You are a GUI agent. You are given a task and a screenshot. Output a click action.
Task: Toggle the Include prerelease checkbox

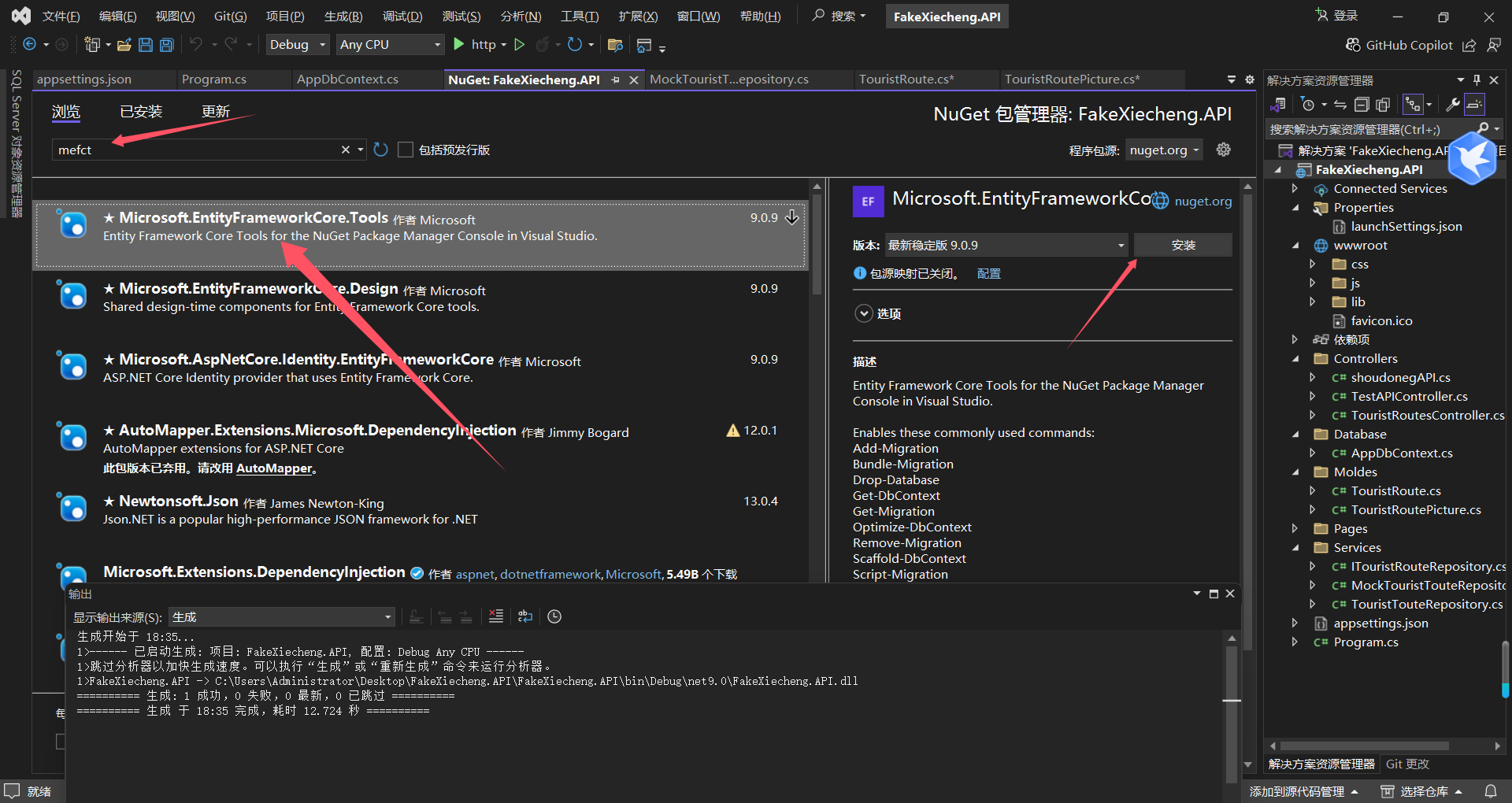click(x=406, y=150)
